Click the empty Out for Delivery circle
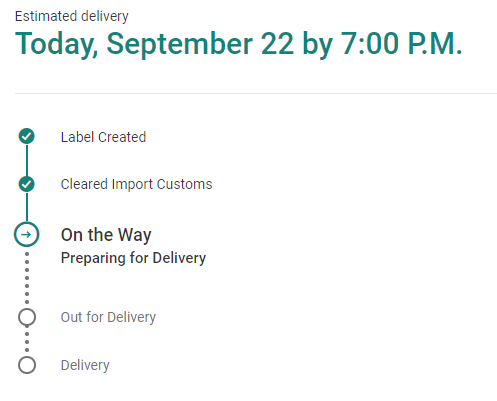The width and height of the screenshot is (497, 401). [x=27, y=317]
